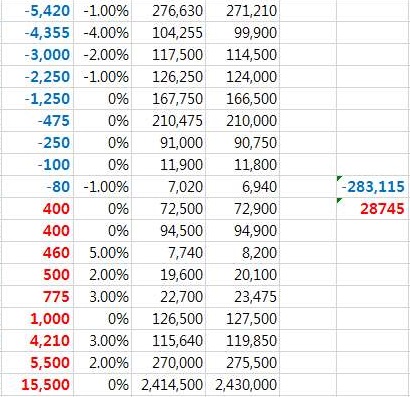410x397 pixels.
Task: Select the 126,250 cell
Action: pos(168,77)
